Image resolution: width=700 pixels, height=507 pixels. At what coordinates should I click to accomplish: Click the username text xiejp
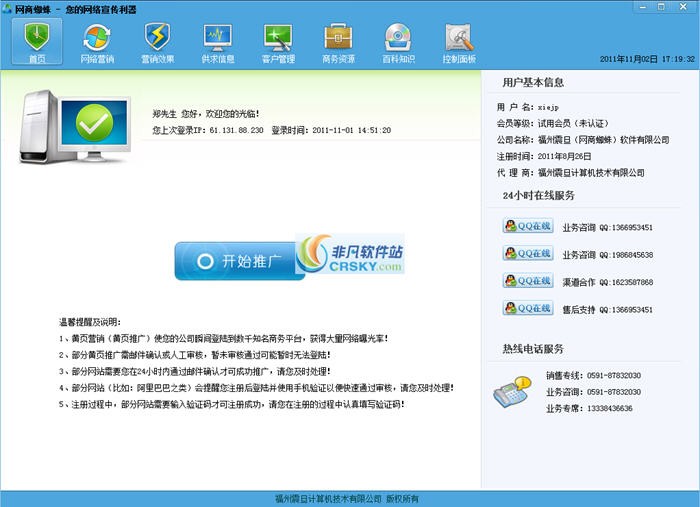pos(548,107)
